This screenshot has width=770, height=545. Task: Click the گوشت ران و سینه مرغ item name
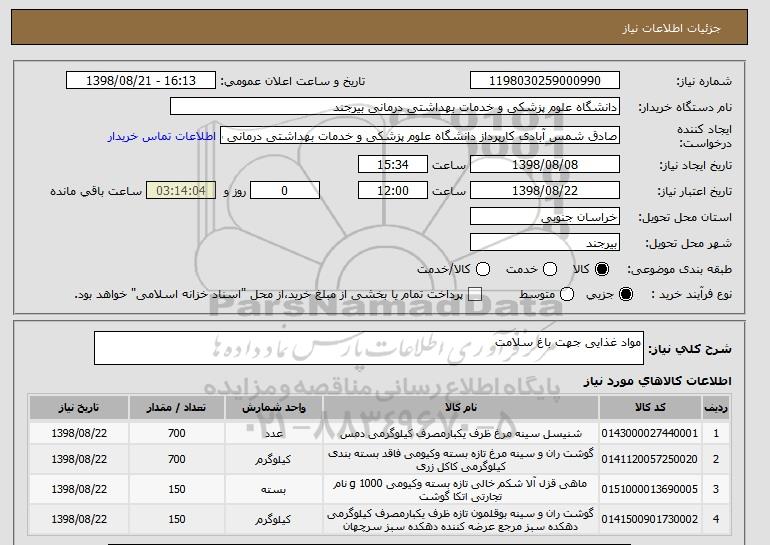point(461,460)
